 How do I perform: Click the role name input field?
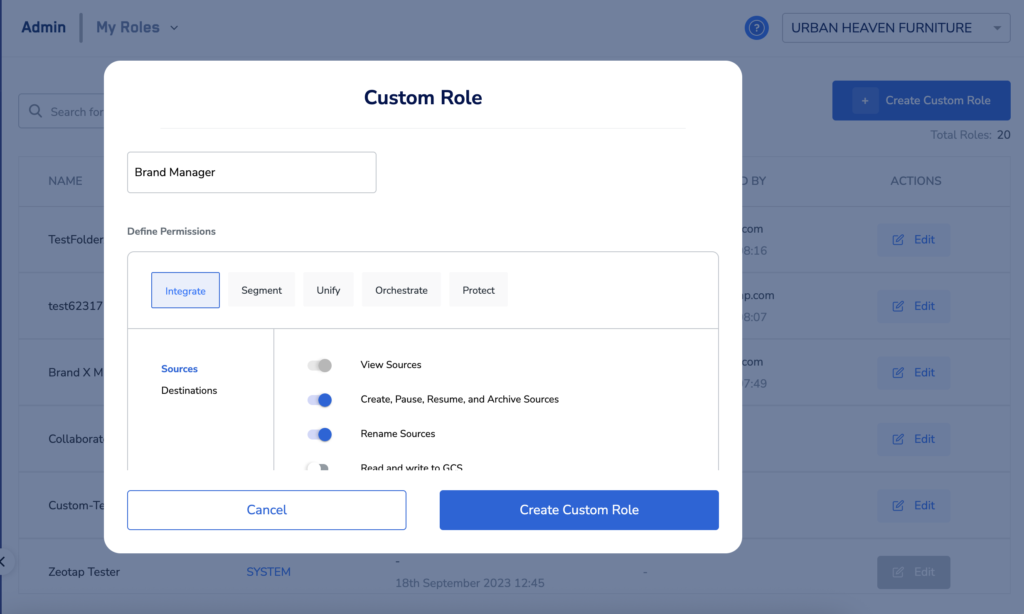pos(251,172)
